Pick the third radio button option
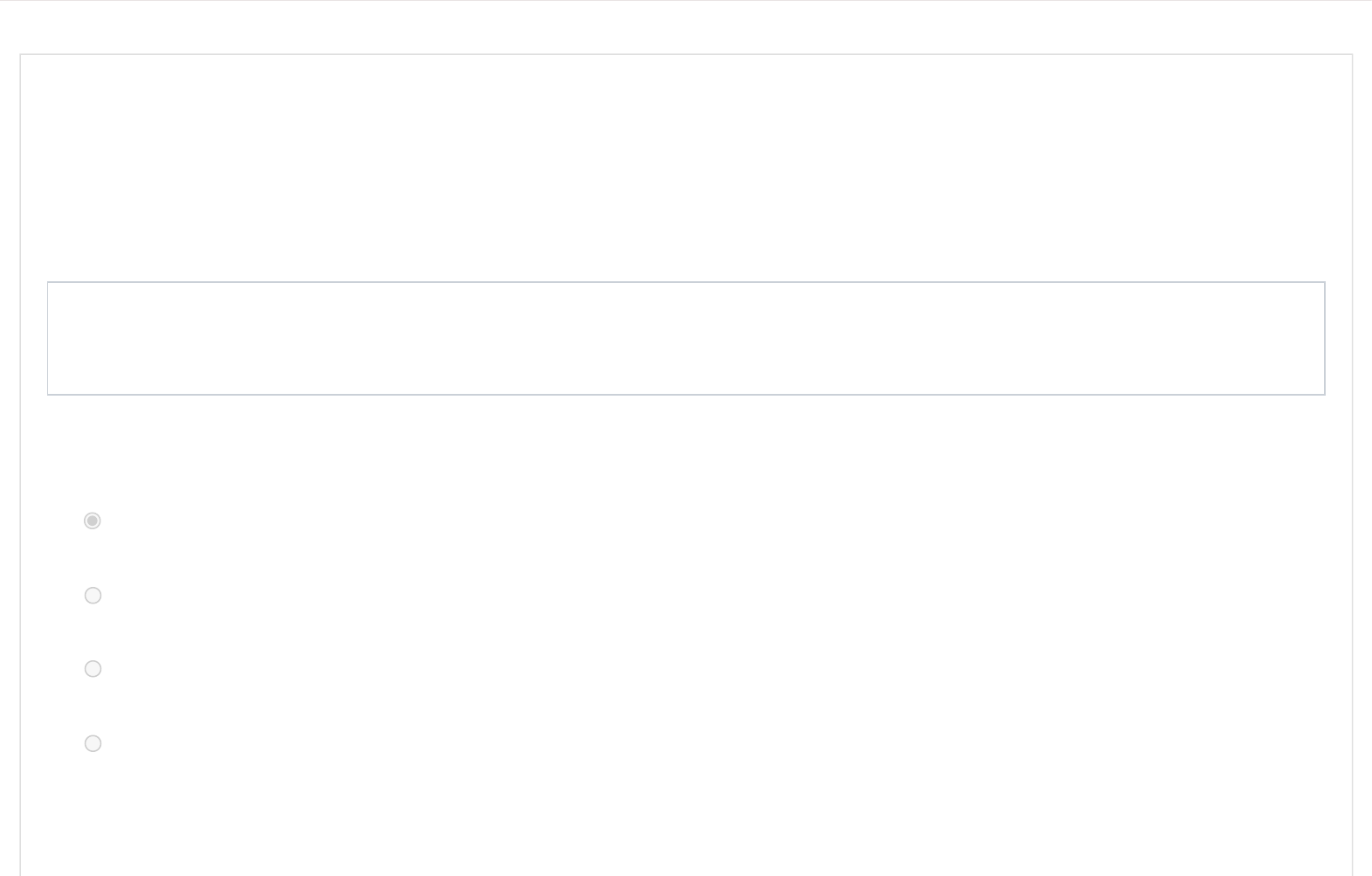Image resolution: width=1372 pixels, height=876 pixels. [93, 669]
